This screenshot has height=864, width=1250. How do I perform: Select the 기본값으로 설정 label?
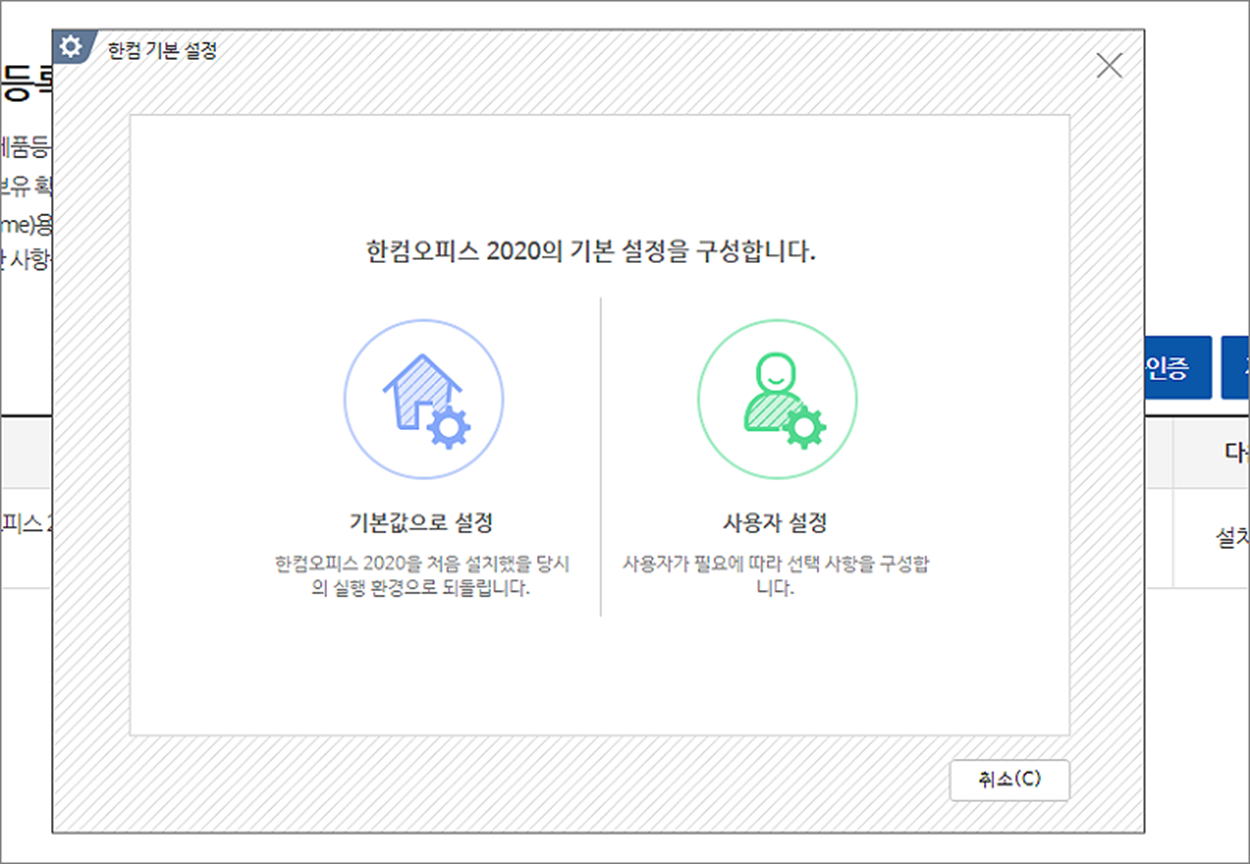422,522
